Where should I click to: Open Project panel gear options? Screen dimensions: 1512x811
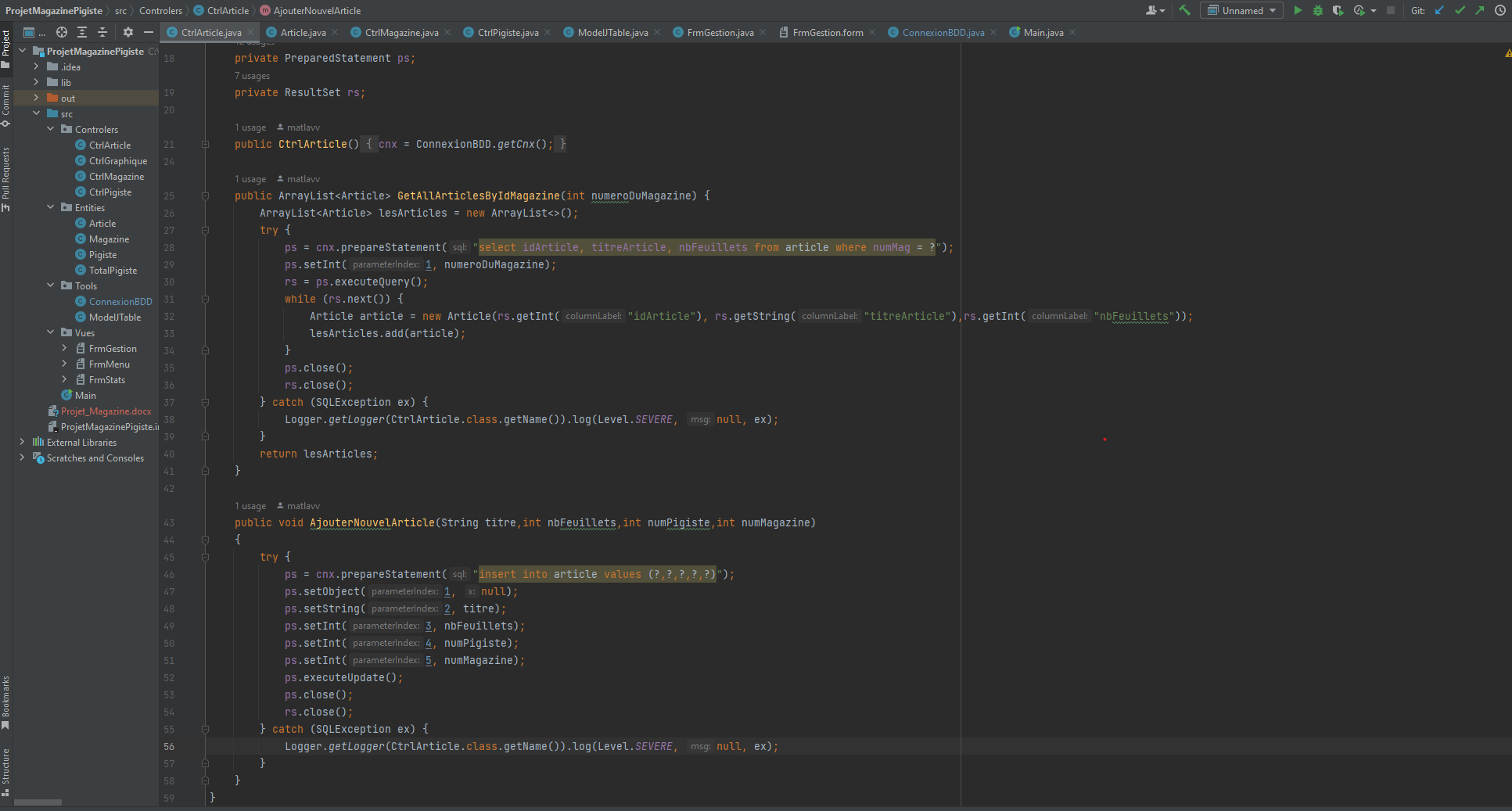click(x=128, y=32)
